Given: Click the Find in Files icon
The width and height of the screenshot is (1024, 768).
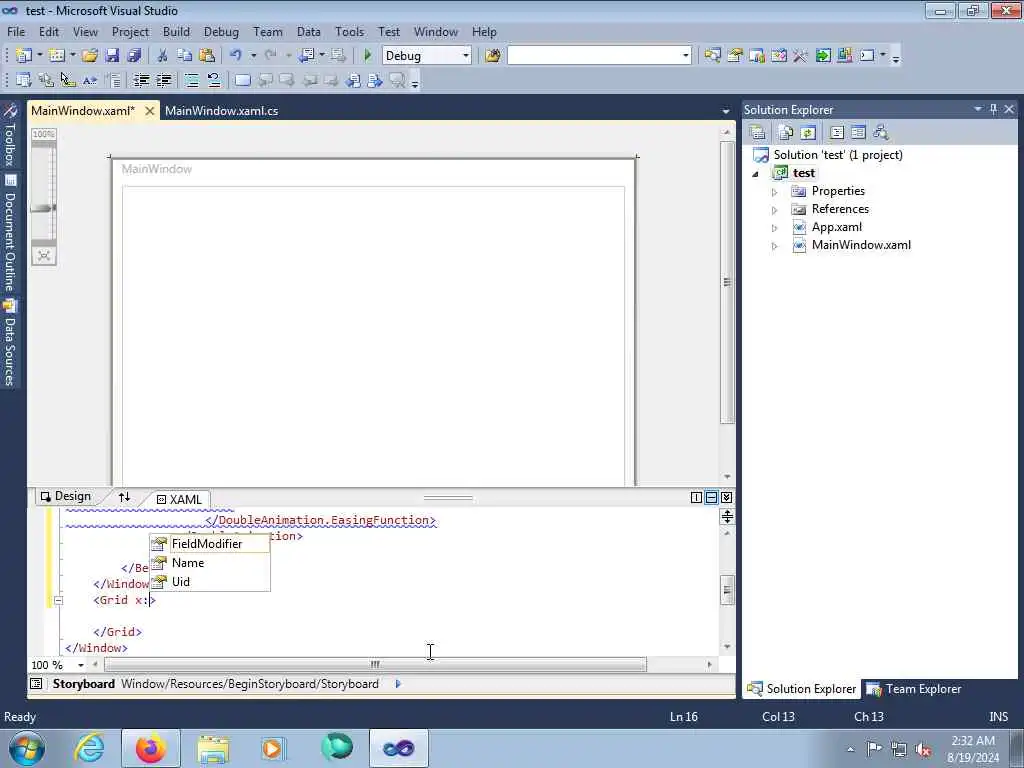Looking at the screenshot, I should tap(493, 56).
